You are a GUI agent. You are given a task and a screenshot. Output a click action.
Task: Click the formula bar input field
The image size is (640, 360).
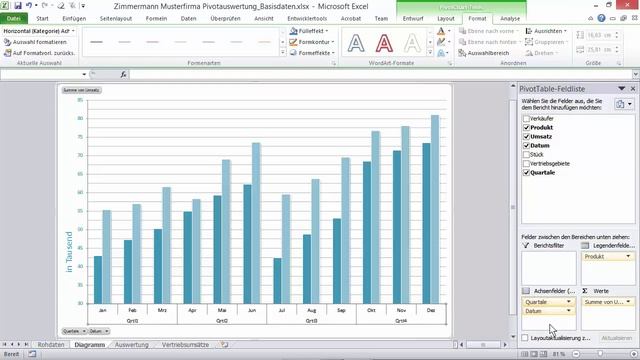pyautogui.click(x=380, y=74)
